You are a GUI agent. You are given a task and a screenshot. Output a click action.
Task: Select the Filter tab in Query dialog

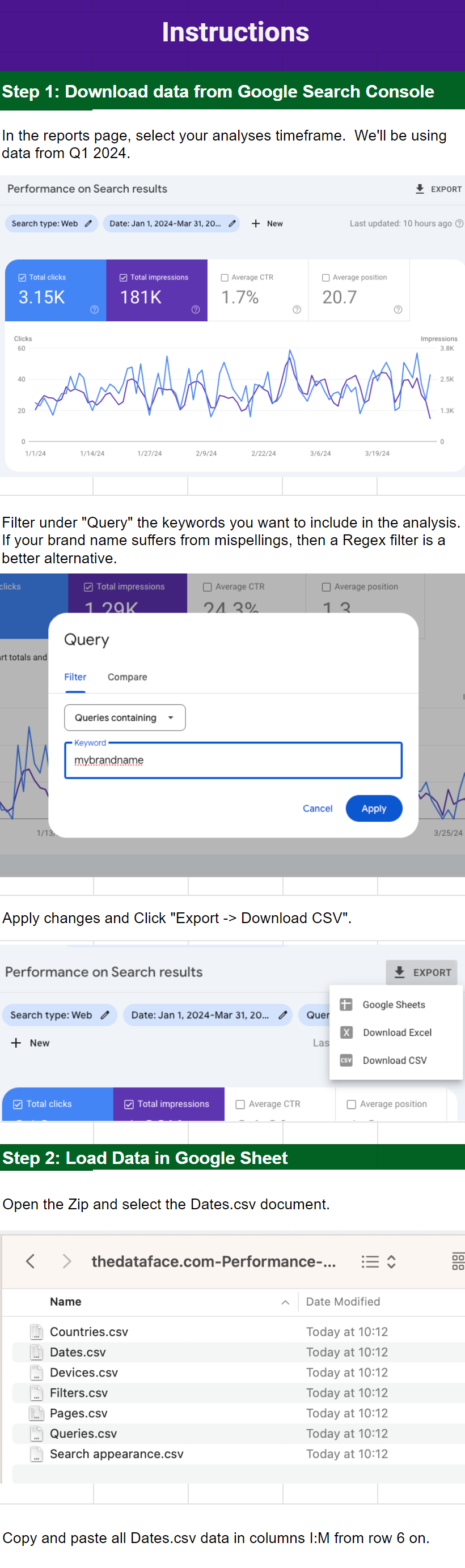(x=75, y=677)
